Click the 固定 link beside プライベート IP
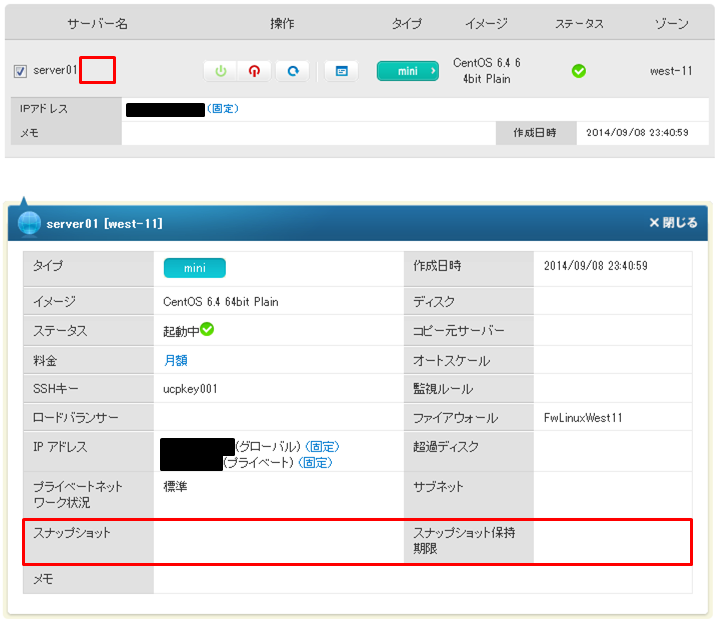Image resolution: width=720 pixels, height=623 pixels. coord(316,462)
